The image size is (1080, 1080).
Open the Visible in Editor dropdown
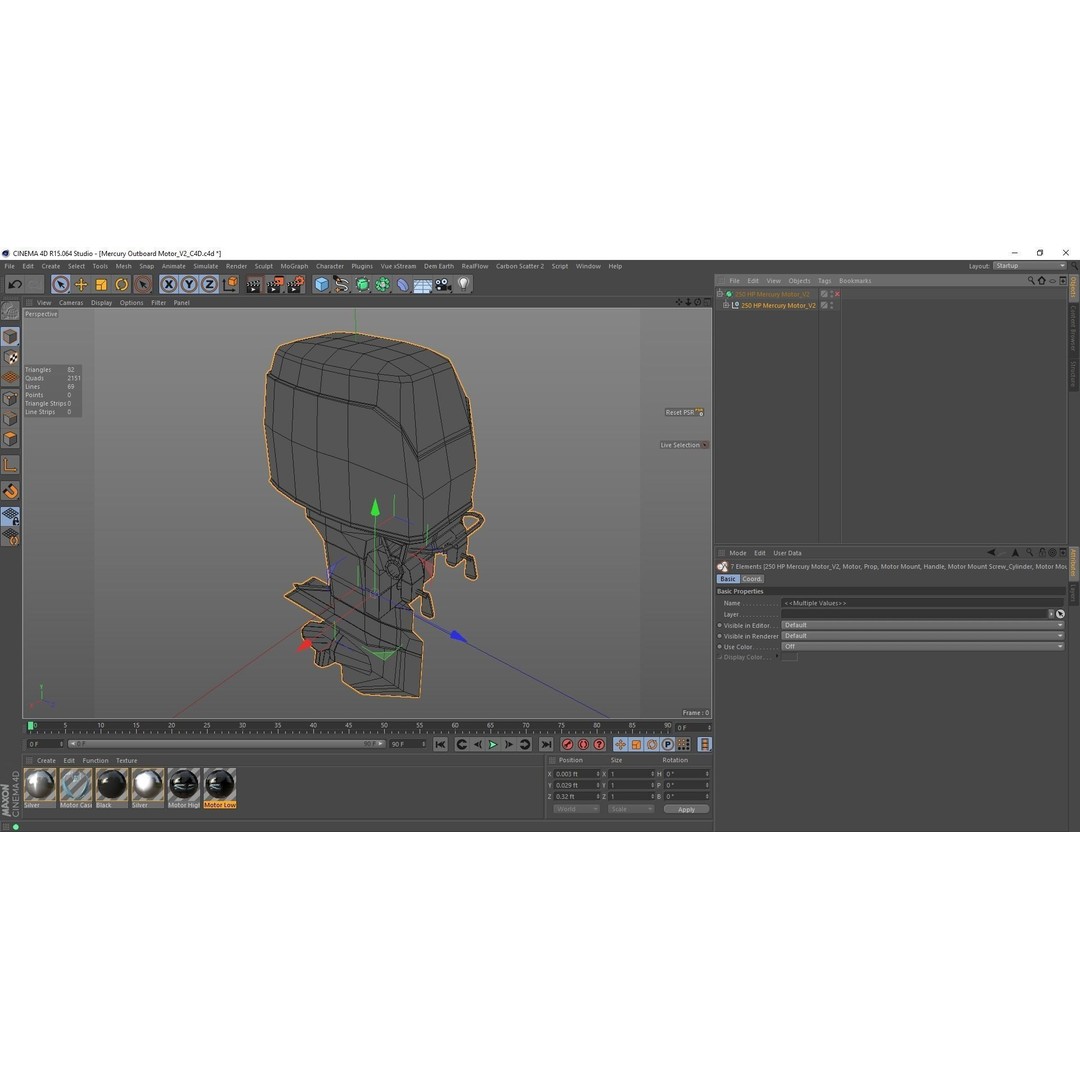coord(923,625)
